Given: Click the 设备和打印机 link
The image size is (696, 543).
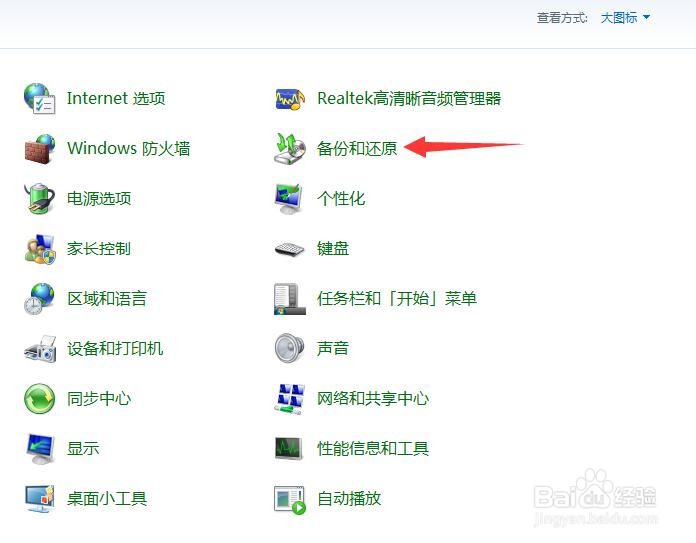Looking at the screenshot, I should 115,349.
